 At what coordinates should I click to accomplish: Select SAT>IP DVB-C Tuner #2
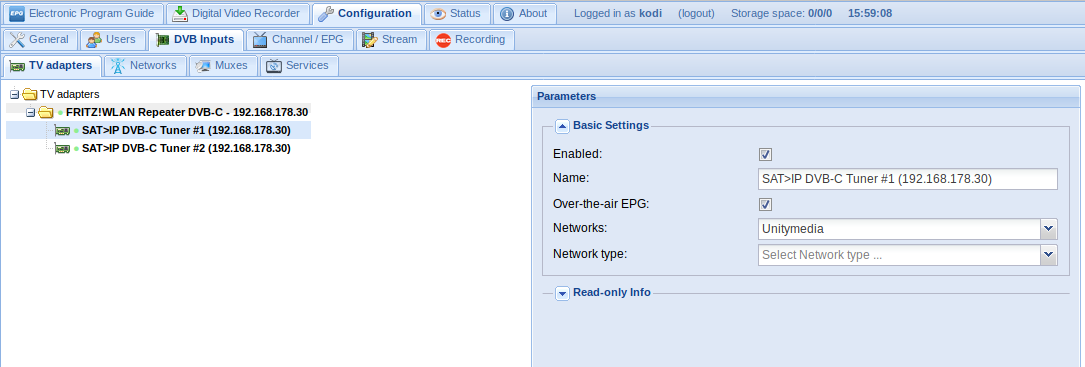coord(186,148)
